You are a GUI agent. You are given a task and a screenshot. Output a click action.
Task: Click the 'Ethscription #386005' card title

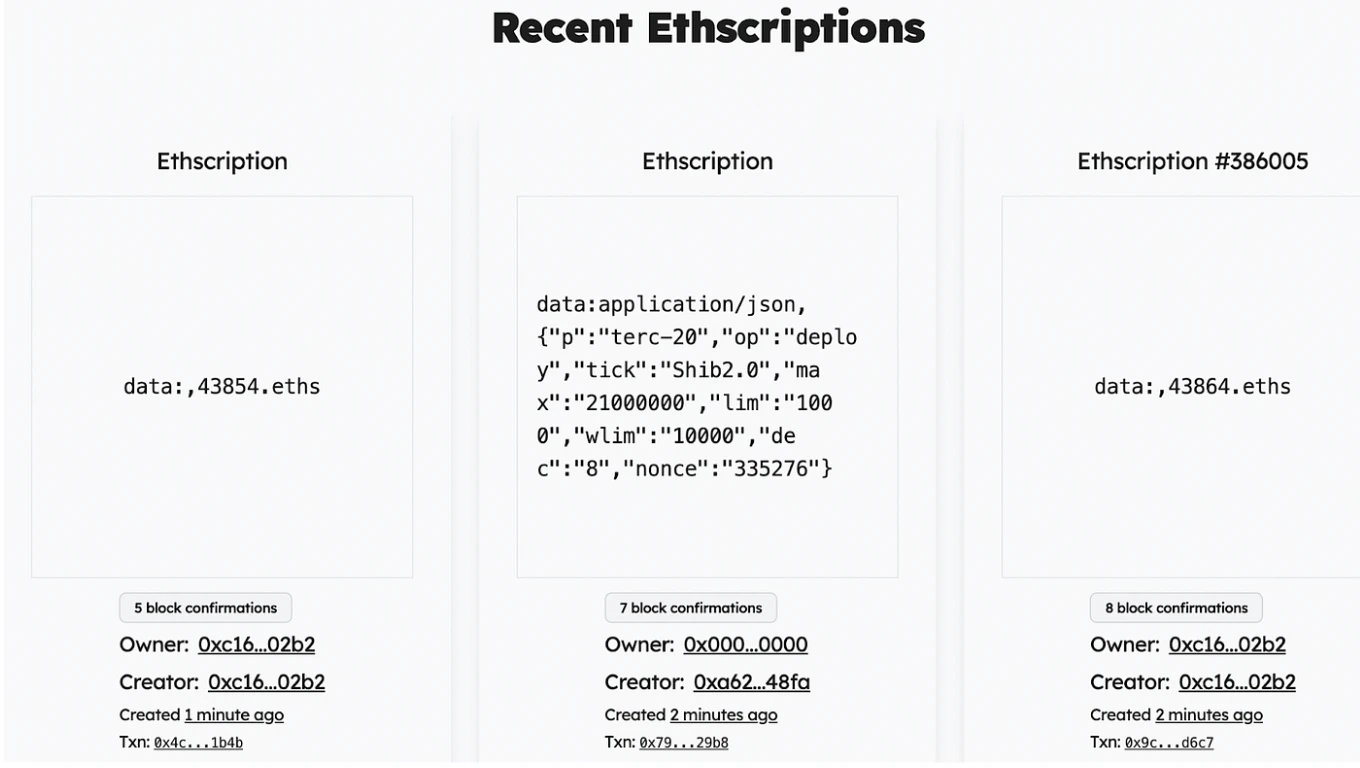tap(1192, 161)
